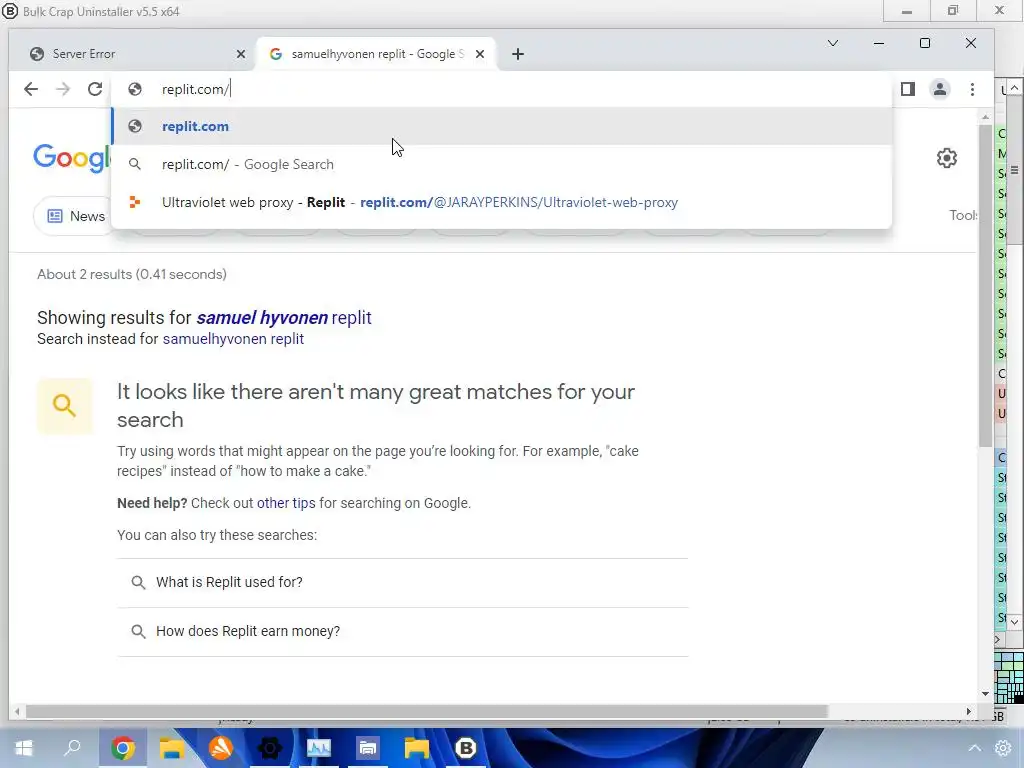Click the scroll-up arrow of page scrollbar

(985, 117)
